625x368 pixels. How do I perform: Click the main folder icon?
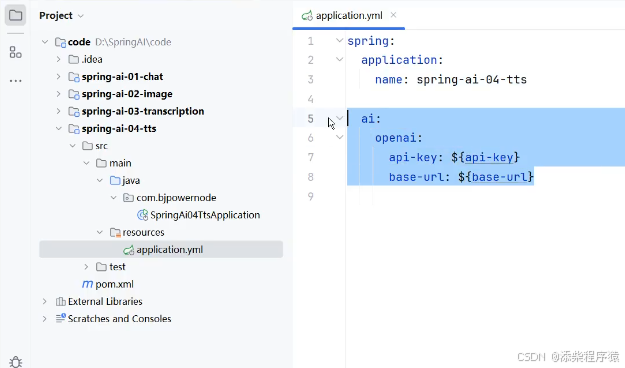coord(101,163)
